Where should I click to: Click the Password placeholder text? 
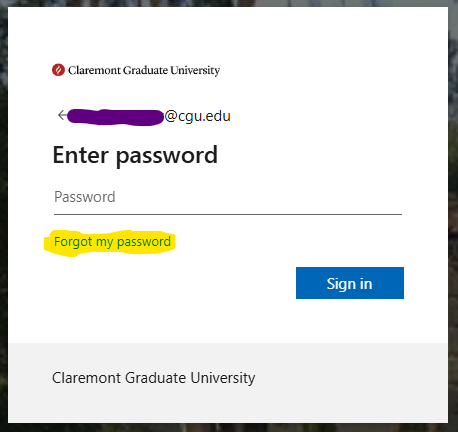pyautogui.click(x=85, y=197)
